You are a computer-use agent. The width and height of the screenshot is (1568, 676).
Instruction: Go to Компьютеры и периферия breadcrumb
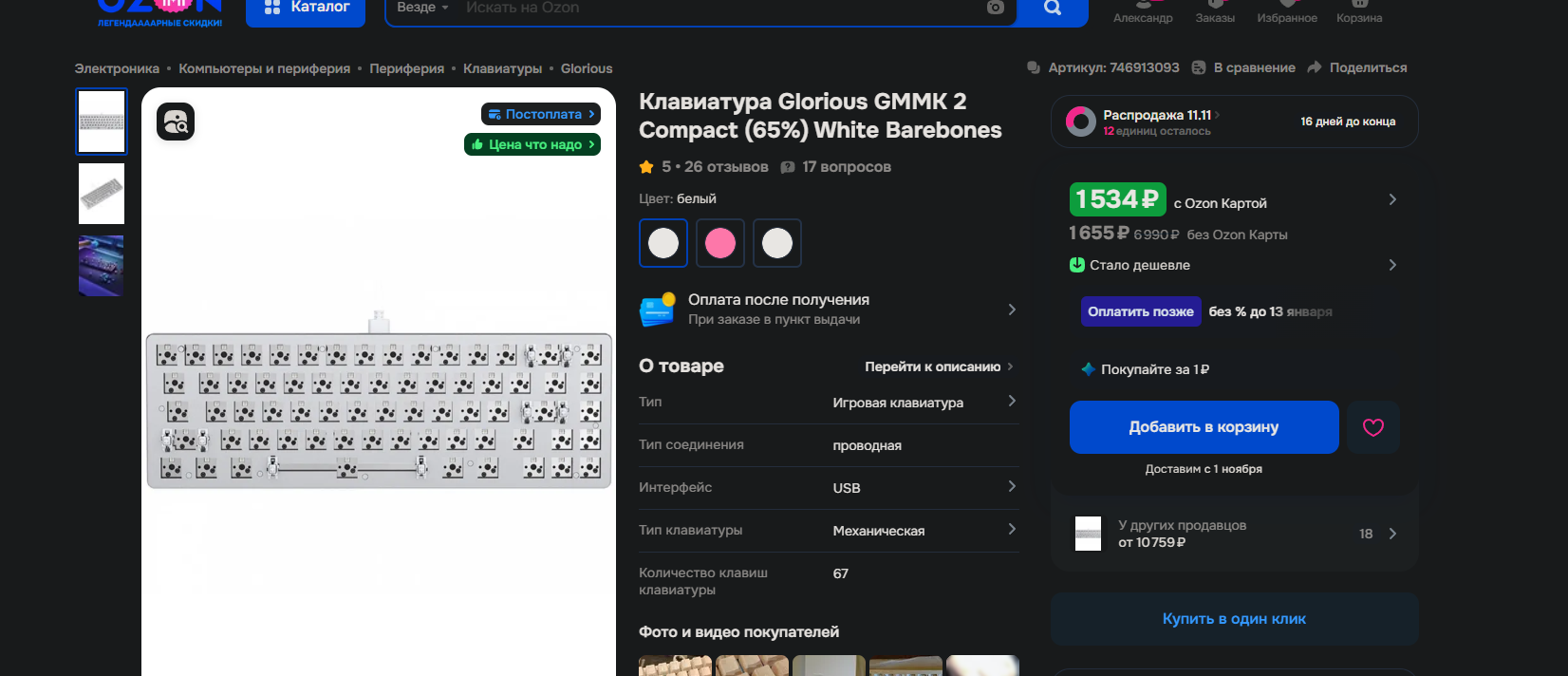point(264,68)
